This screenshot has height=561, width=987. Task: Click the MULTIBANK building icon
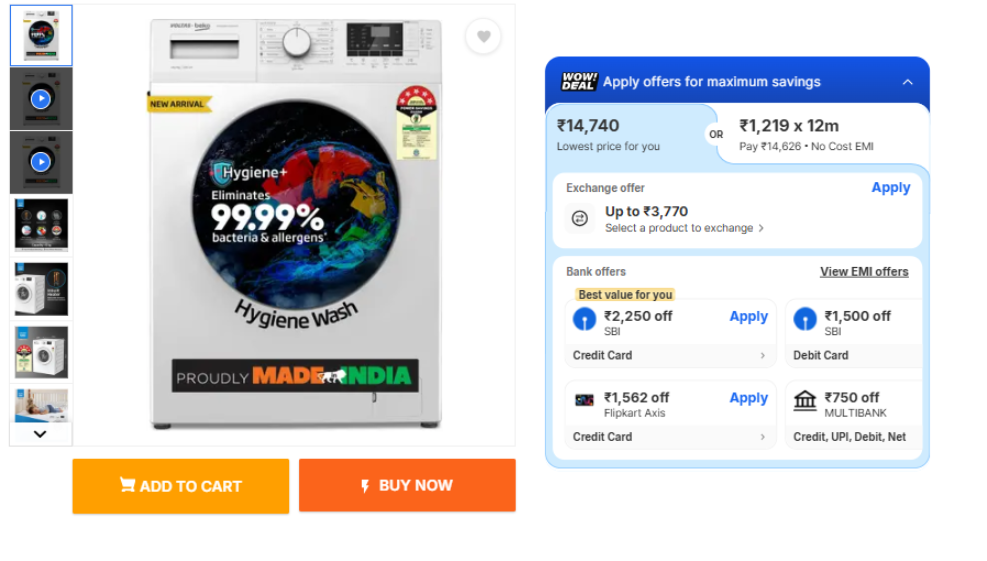click(805, 401)
